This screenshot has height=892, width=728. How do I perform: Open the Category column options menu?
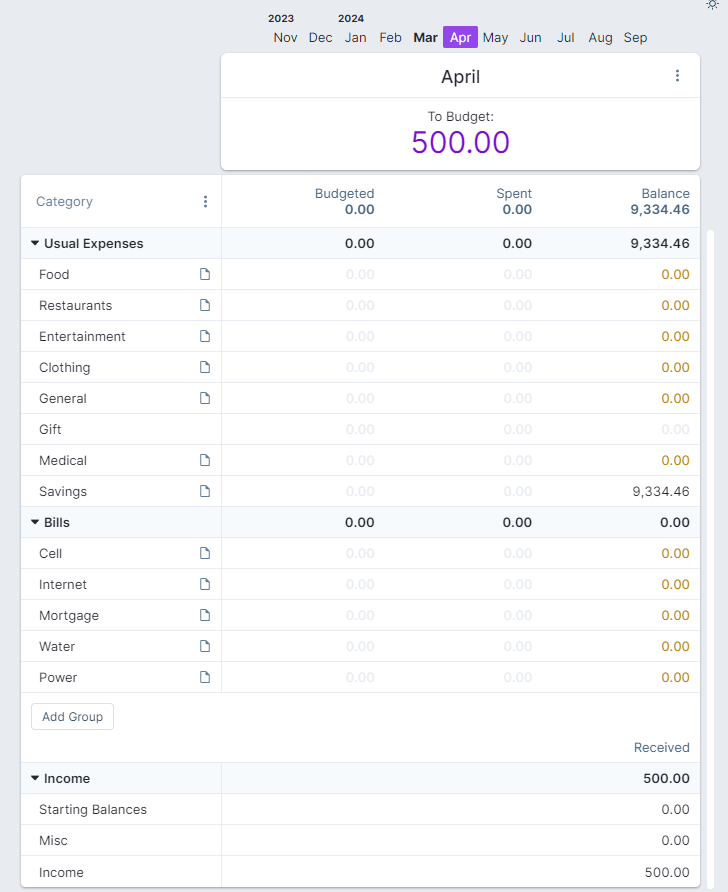pyautogui.click(x=205, y=201)
